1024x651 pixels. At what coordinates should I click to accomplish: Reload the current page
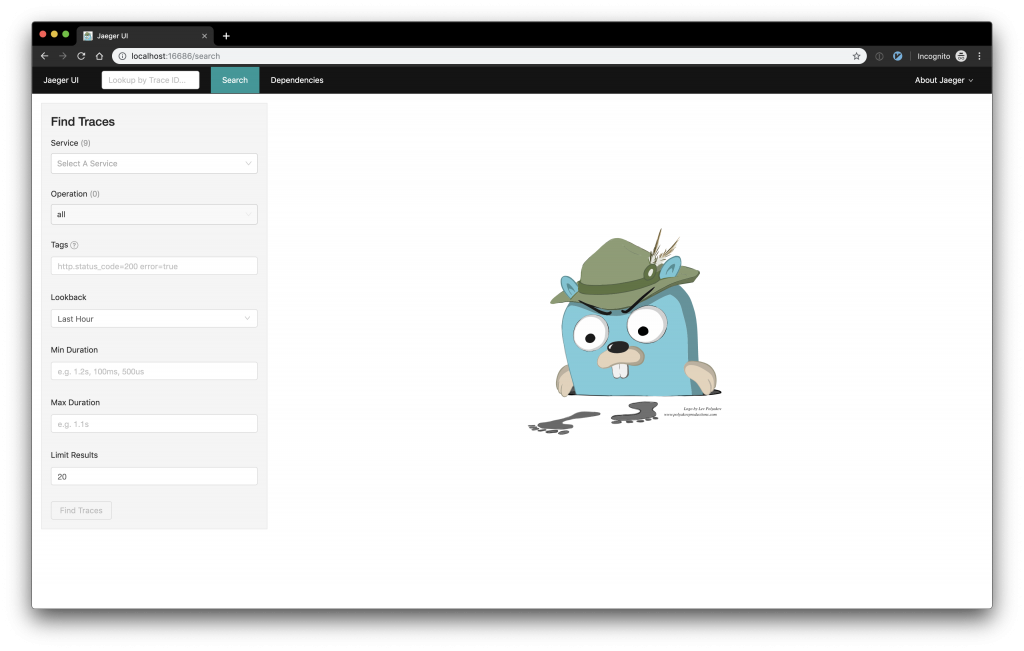[81, 56]
